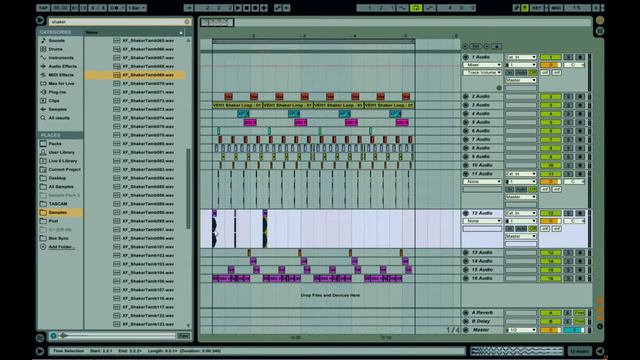Image resolution: width=640 pixels, height=360 pixels.
Task: Toggle the computer MIDI keyboard button
Action: (x=525, y=8)
